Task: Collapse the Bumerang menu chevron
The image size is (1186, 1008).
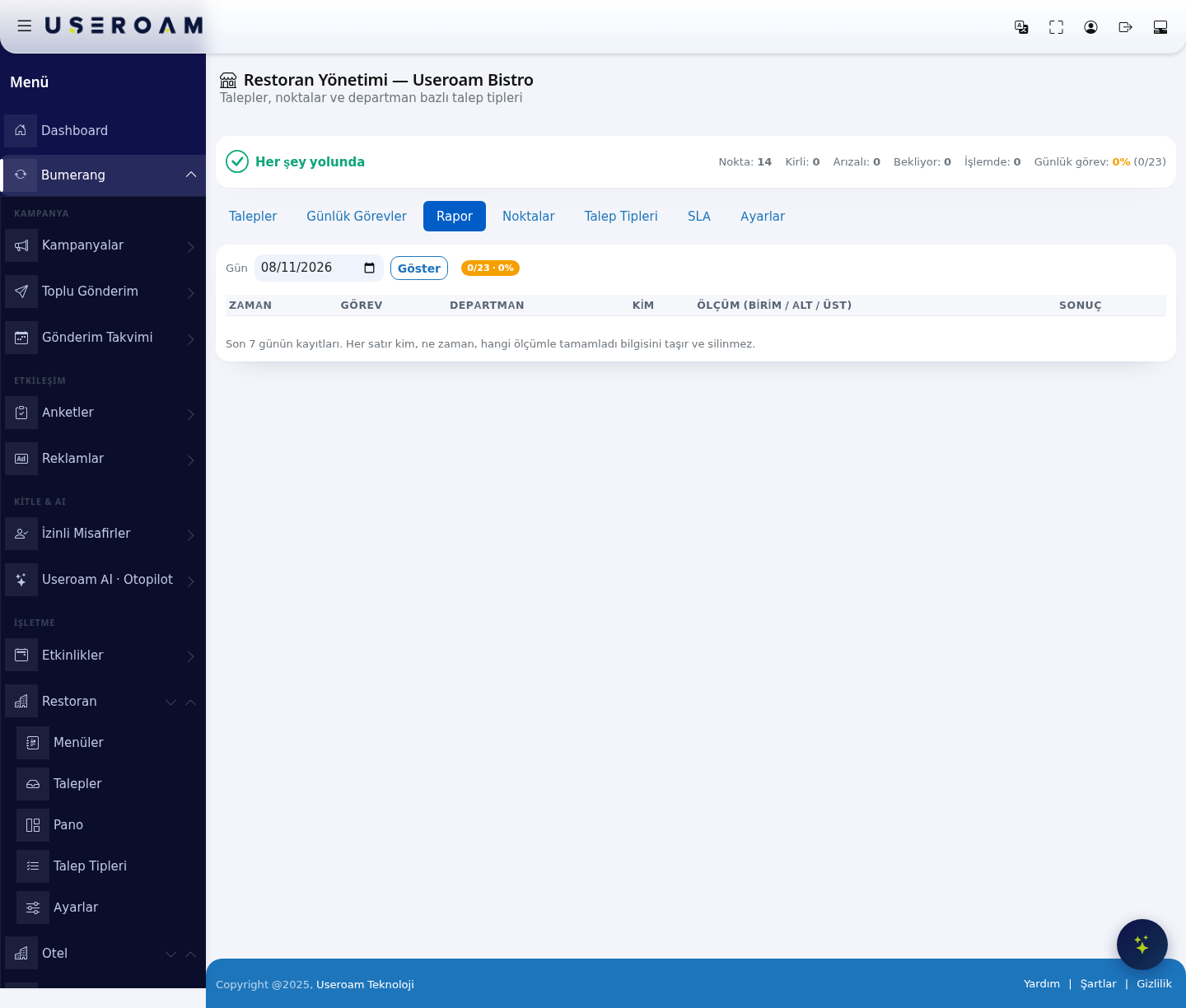Action: 191,175
